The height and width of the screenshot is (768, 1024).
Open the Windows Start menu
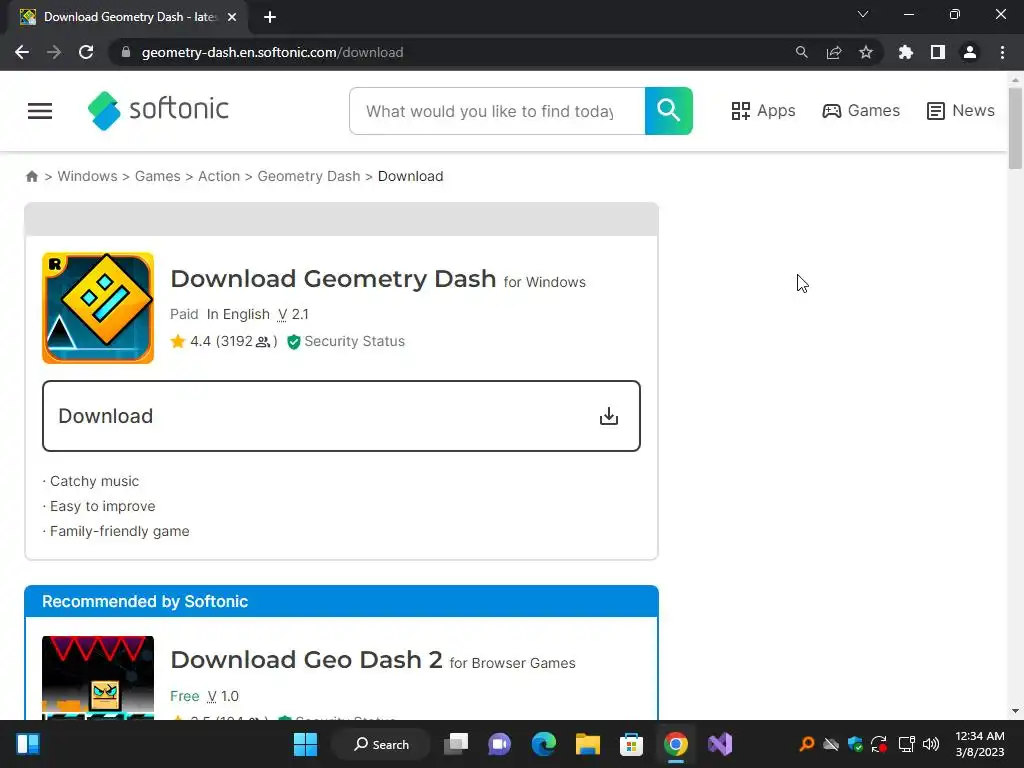305,744
